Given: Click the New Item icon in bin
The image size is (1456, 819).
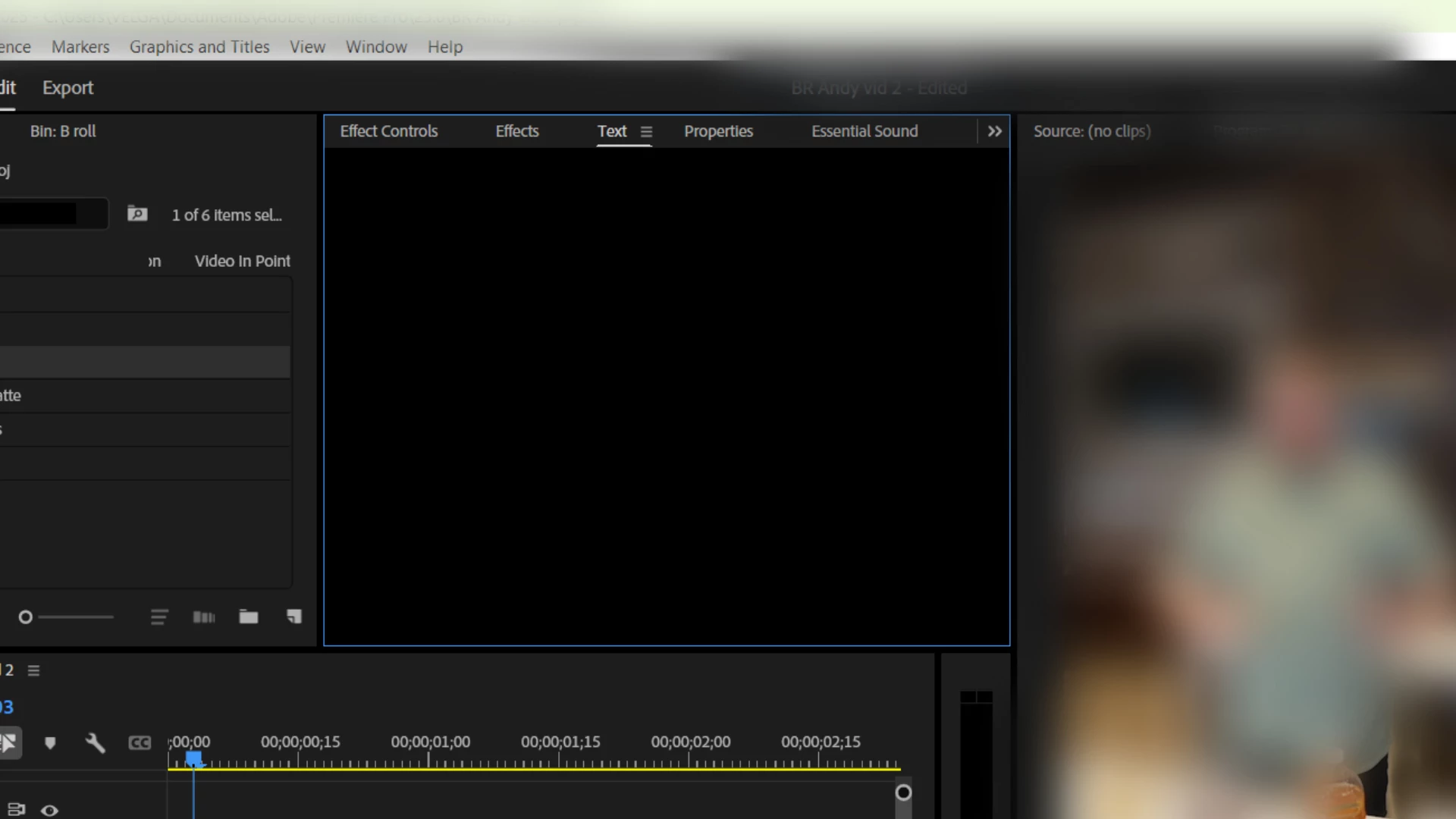Looking at the screenshot, I should (x=294, y=617).
